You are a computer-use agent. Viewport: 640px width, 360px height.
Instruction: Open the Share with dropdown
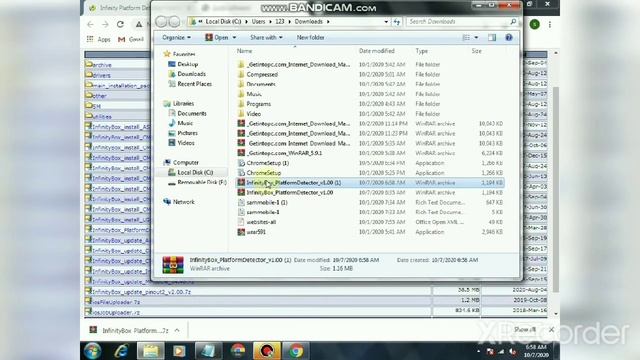tap(266, 38)
